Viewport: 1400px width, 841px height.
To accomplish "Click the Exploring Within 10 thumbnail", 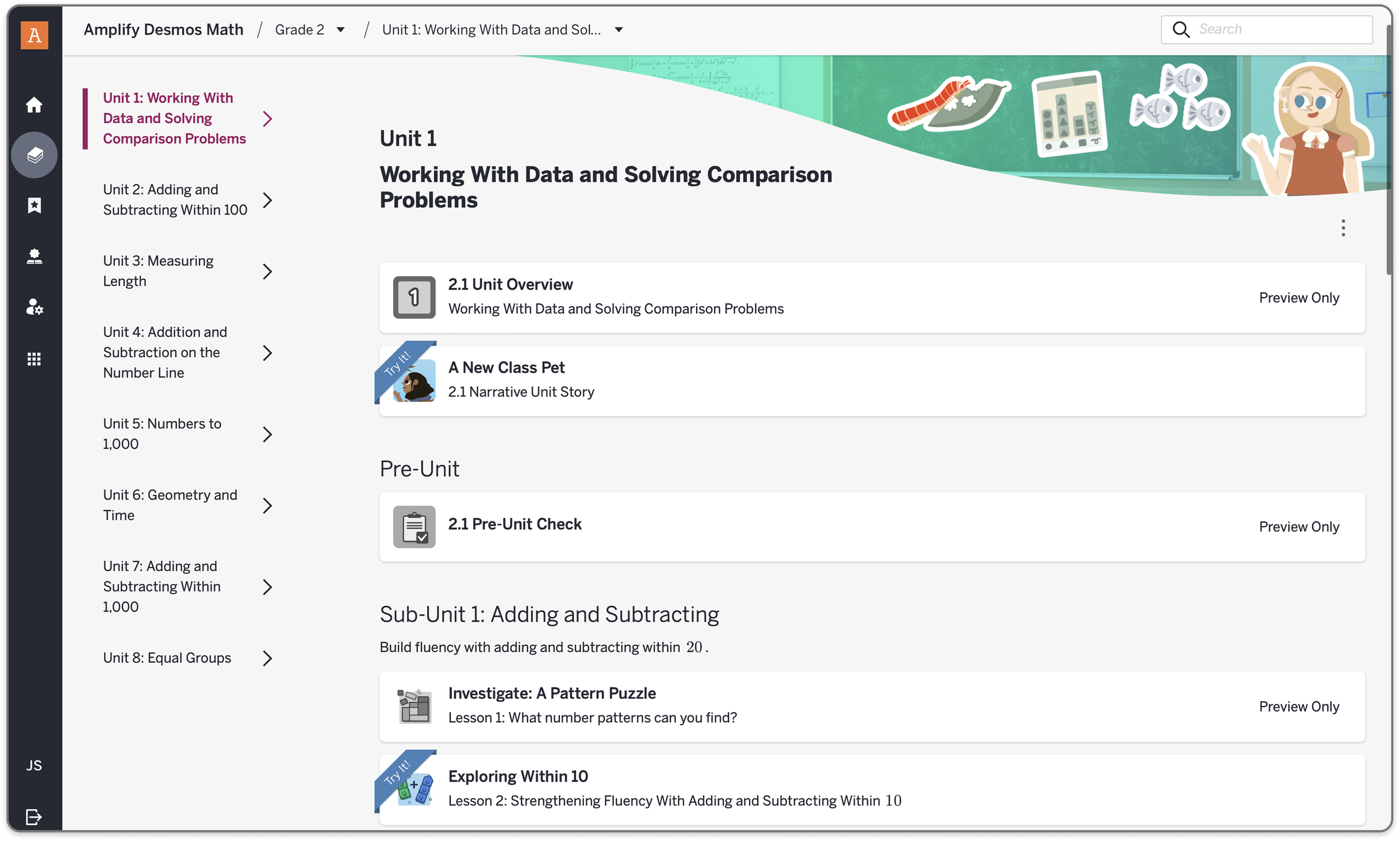I will [x=414, y=789].
